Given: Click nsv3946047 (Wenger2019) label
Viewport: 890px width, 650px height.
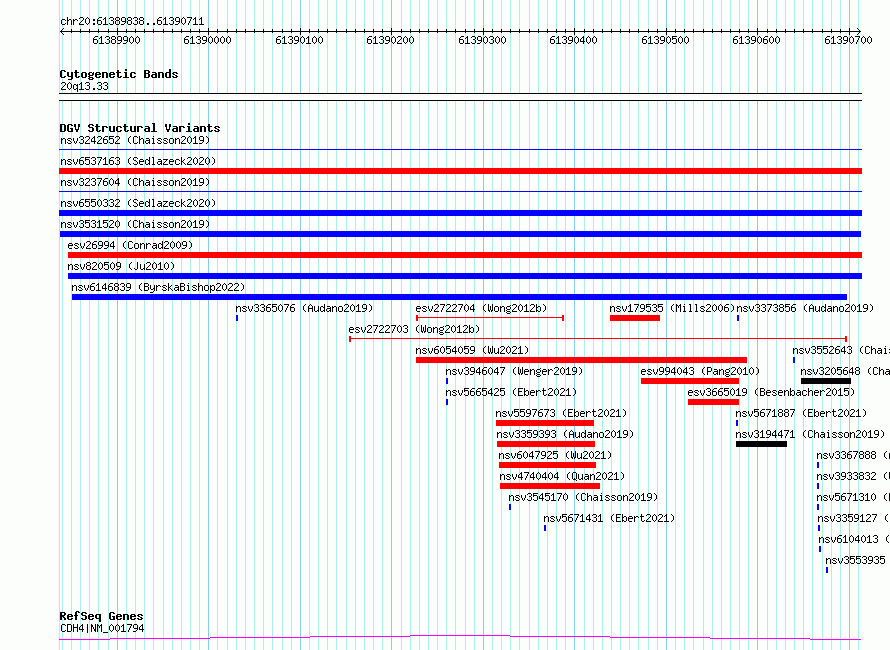Looking at the screenshot, I should click(514, 371).
